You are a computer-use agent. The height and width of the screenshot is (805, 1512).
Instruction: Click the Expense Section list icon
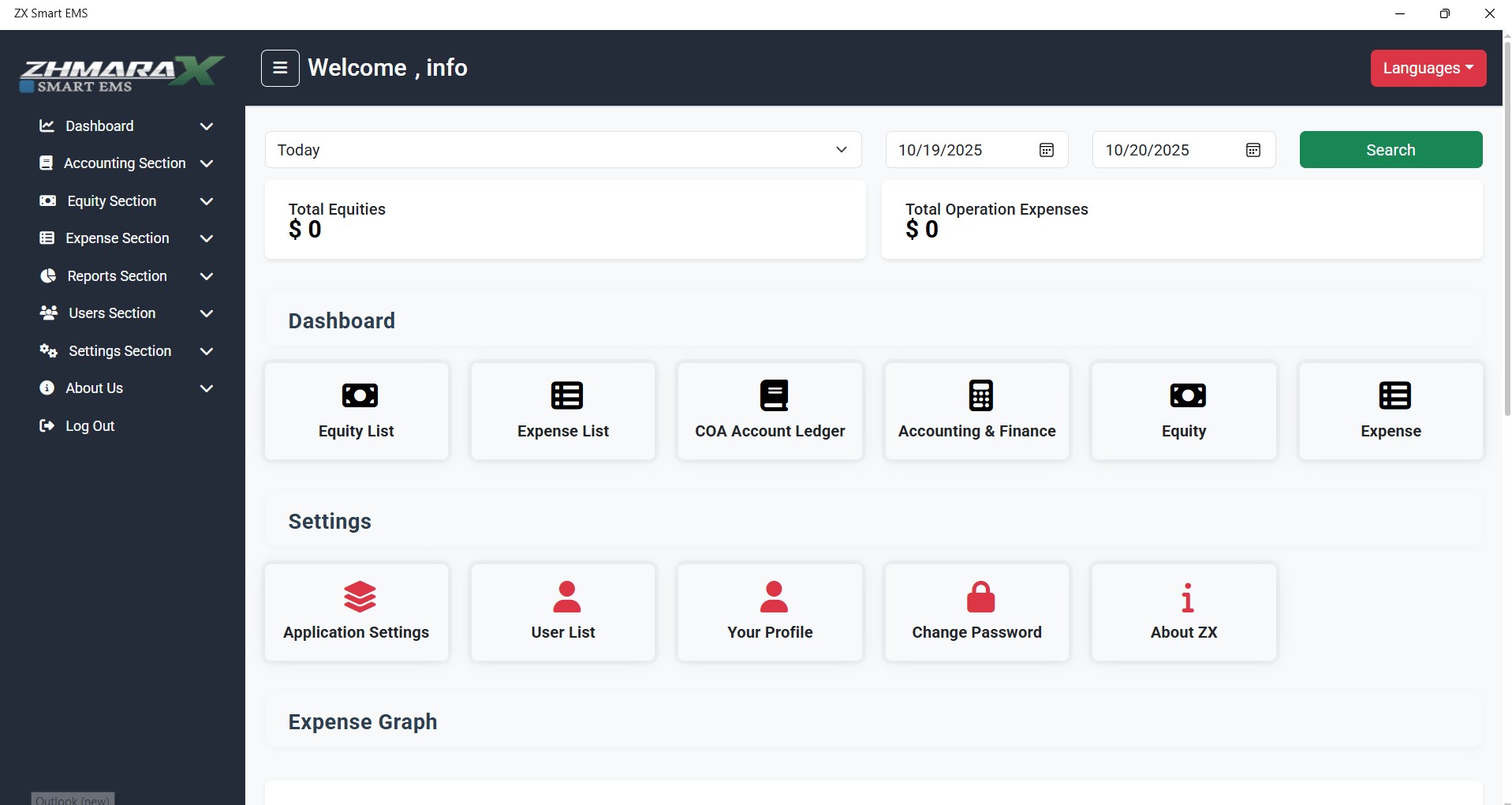point(47,238)
